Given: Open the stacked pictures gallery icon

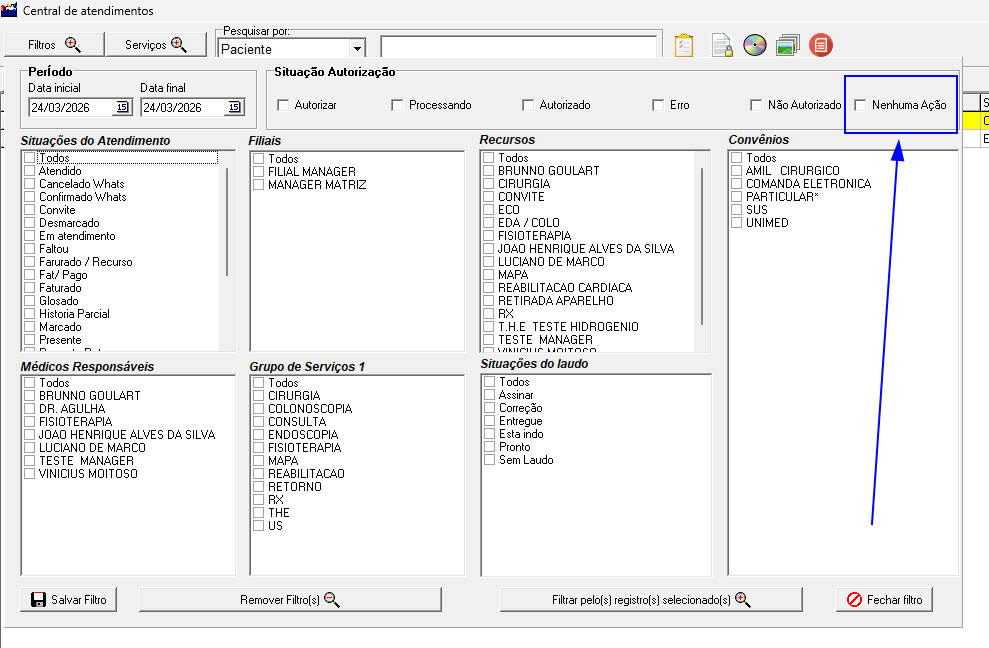Looking at the screenshot, I should point(788,45).
